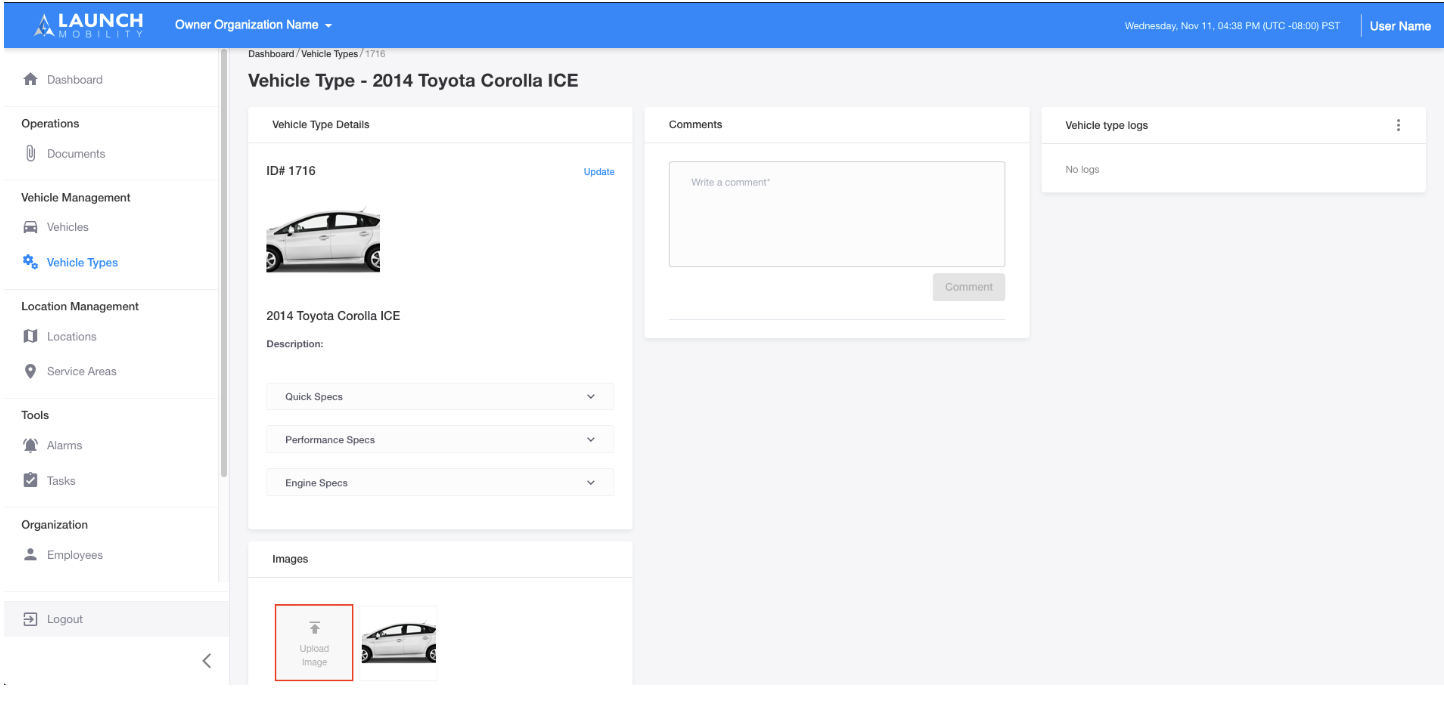Click the Update link
The width and height of the screenshot is (1444, 710).
click(599, 172)
